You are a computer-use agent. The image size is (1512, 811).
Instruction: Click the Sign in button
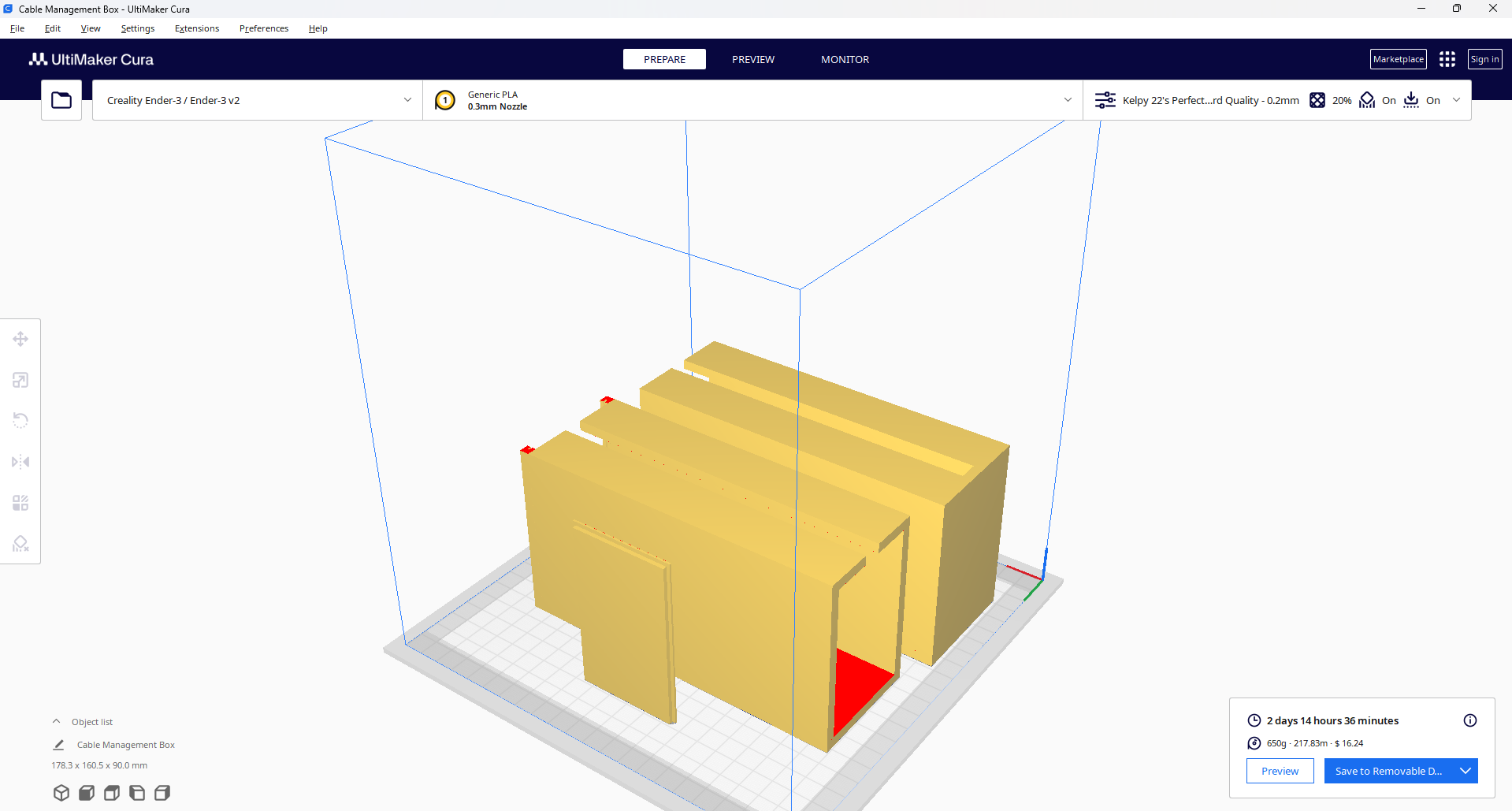[1485, 59]
